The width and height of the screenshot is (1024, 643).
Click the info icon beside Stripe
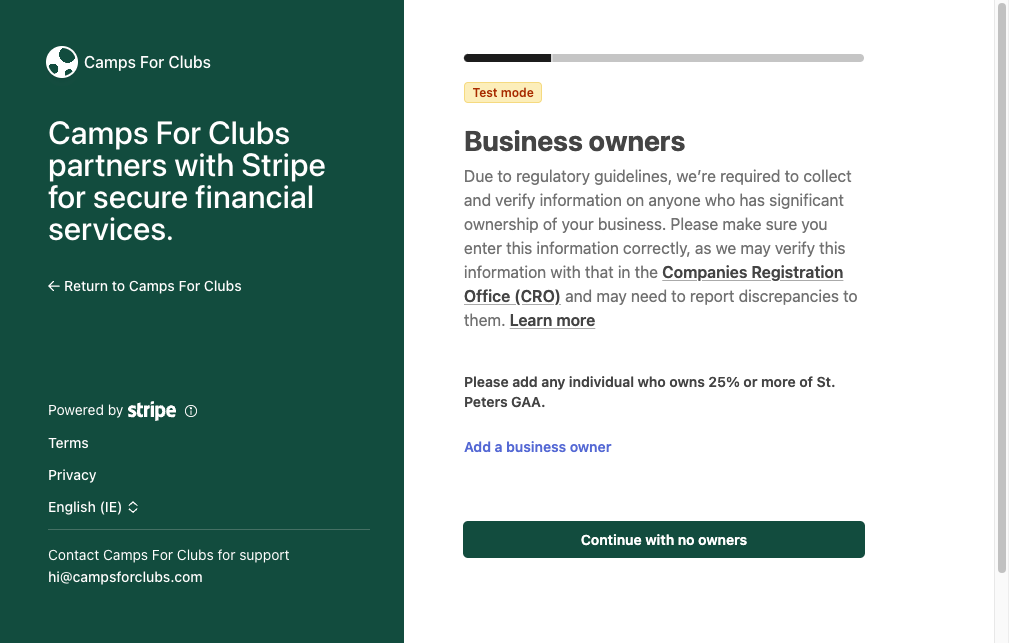[191, 411]
